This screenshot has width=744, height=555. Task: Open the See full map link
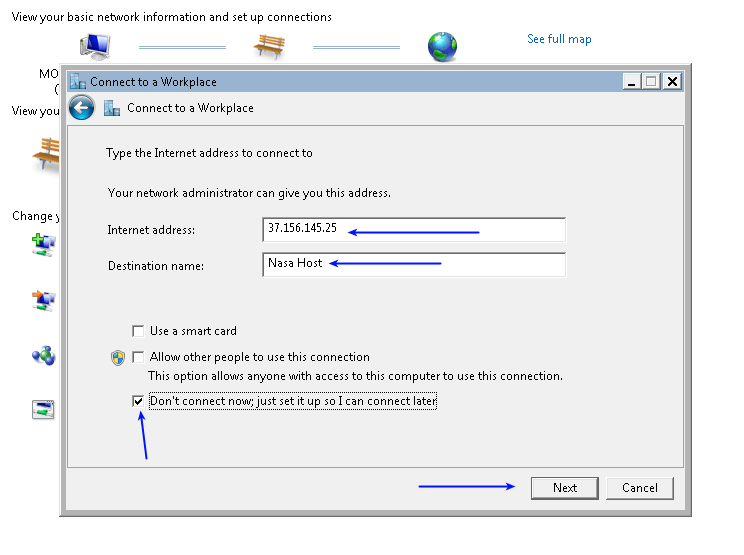pyautogui.click(x=559, y=39)
